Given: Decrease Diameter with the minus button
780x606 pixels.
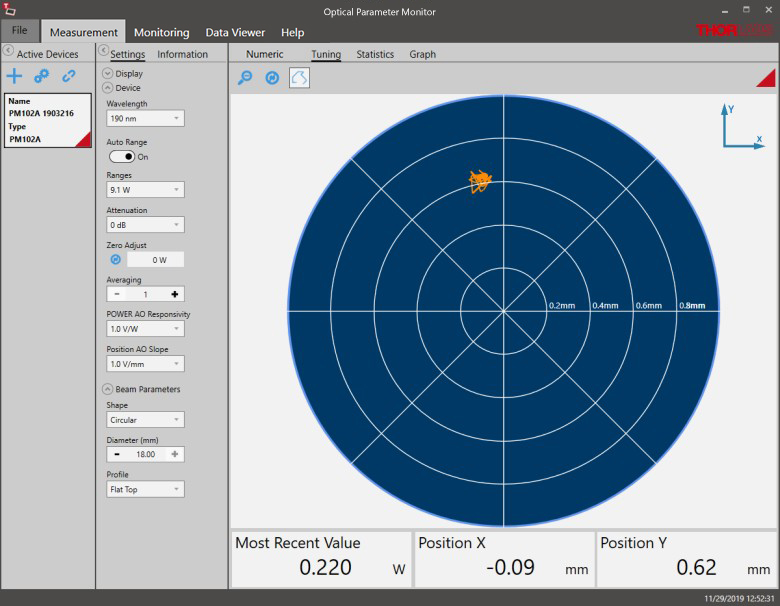Looking at the screenshot, I should (116, 454).
